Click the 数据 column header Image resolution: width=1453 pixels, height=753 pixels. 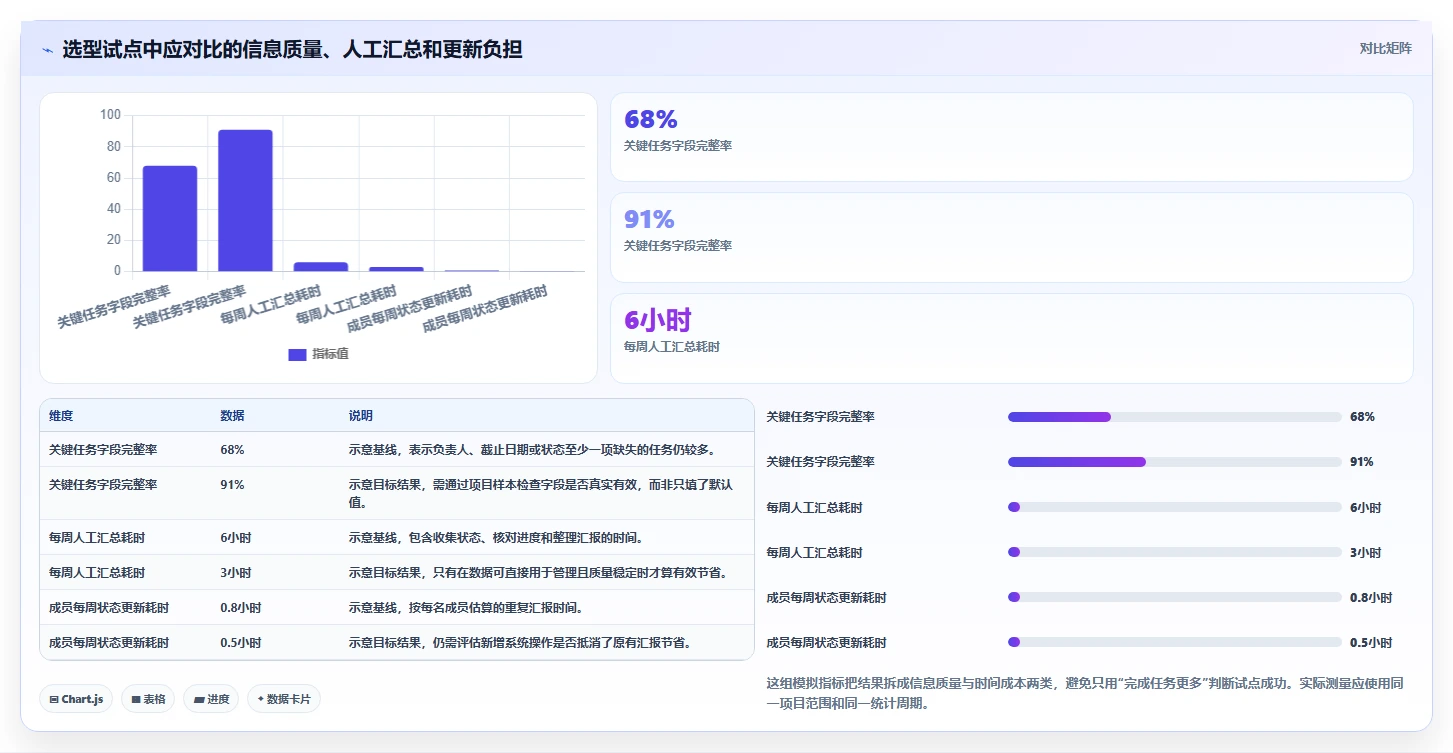click(x=232, y=416)
